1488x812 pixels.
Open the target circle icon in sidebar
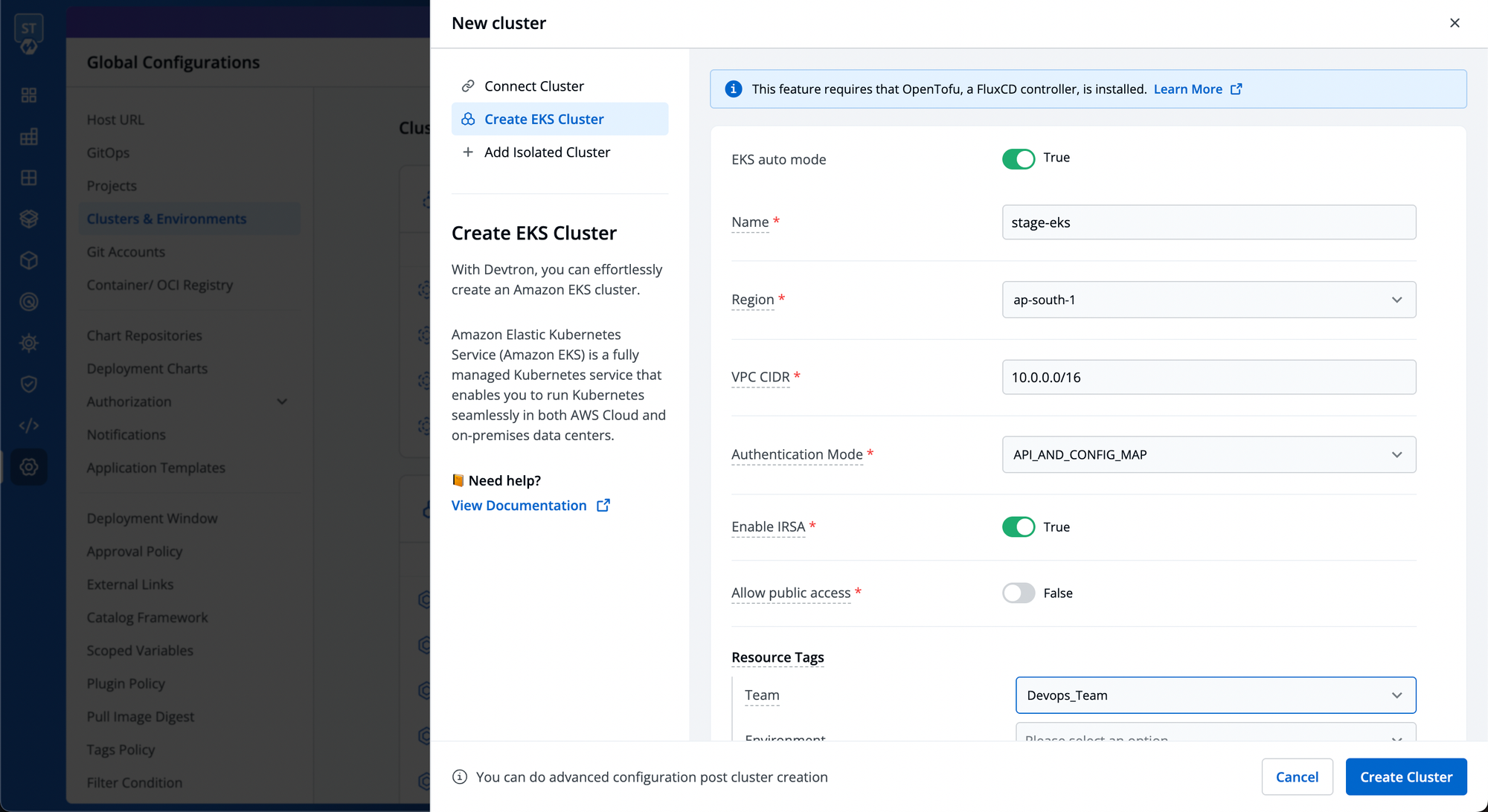click(x=29, y=302)
